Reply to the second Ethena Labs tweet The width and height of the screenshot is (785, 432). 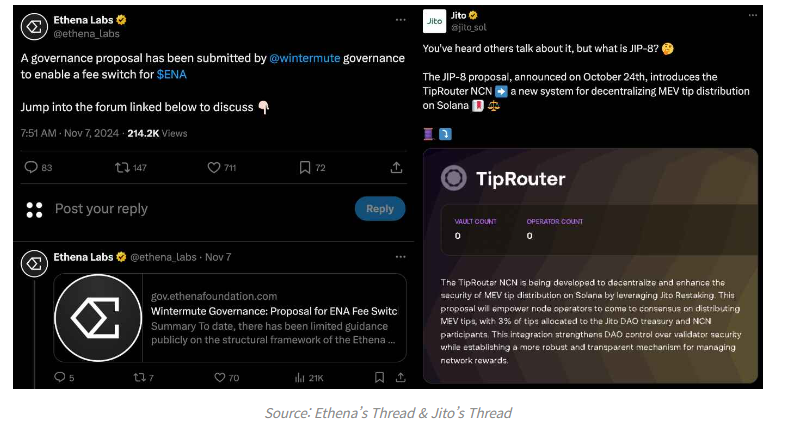(x=59, y=377)
